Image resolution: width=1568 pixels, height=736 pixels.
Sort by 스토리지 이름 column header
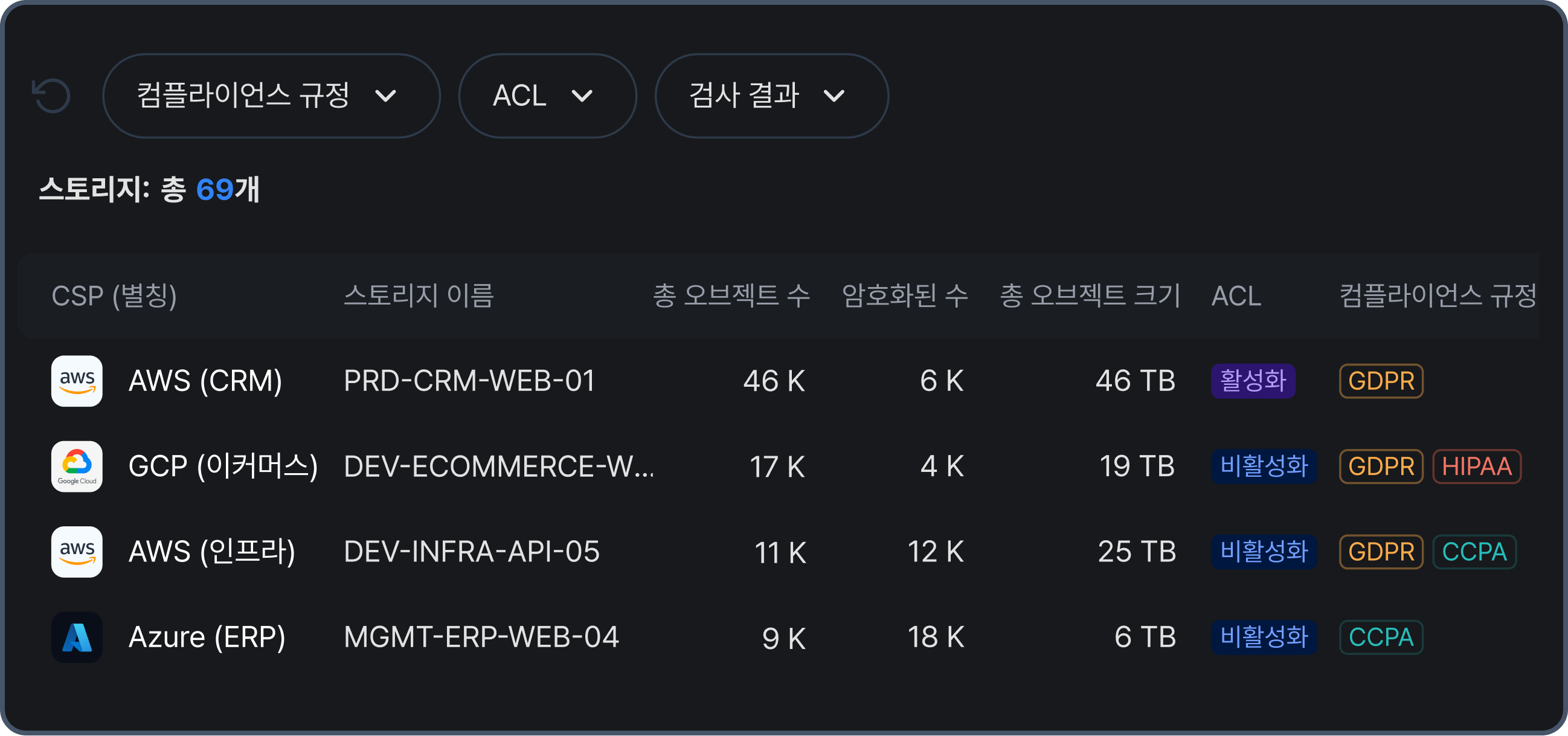(419, 296)
